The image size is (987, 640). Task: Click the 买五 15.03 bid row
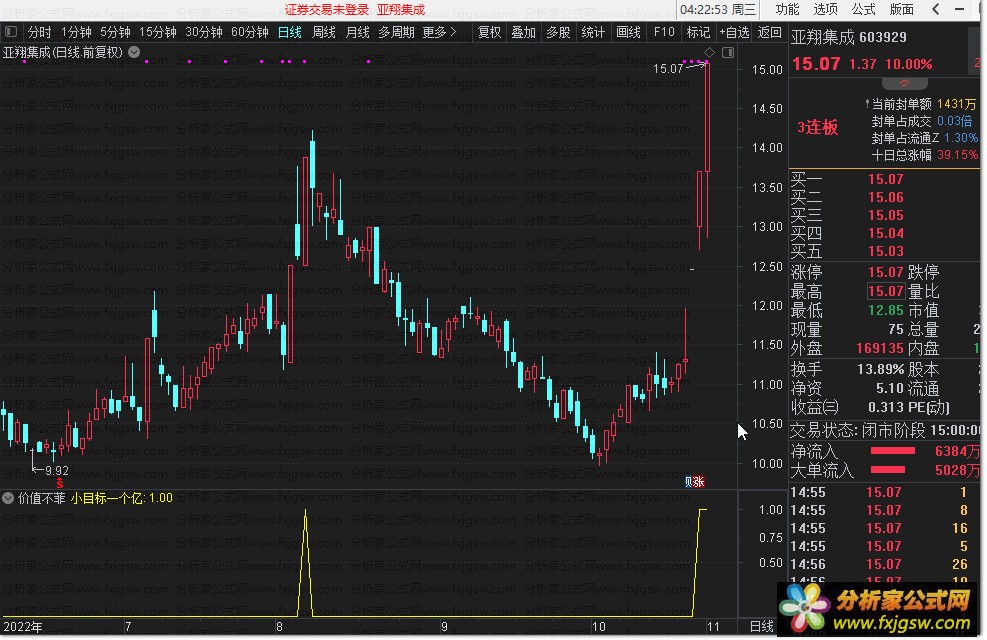884,251
